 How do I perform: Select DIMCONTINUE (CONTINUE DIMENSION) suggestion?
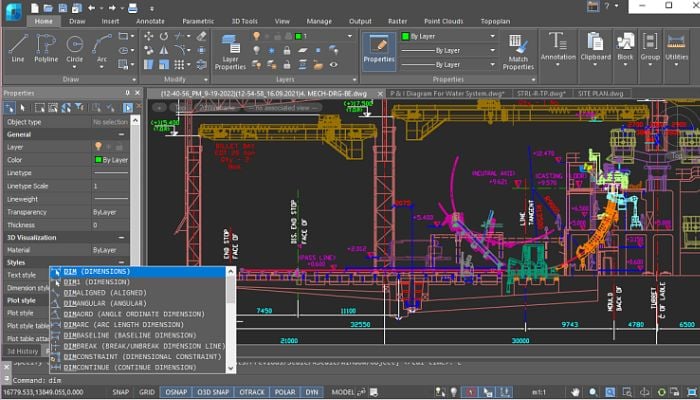point(138,367)
